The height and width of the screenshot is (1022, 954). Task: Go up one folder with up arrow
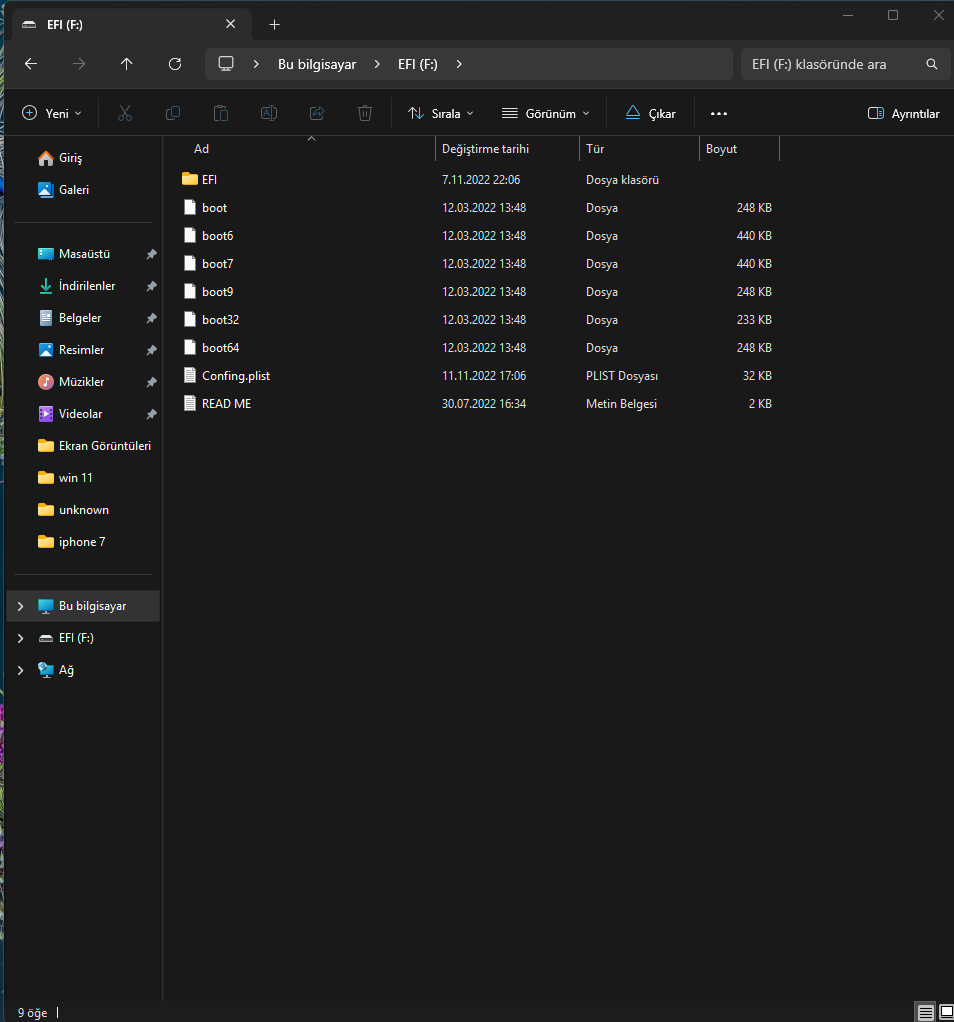[126, 64]
